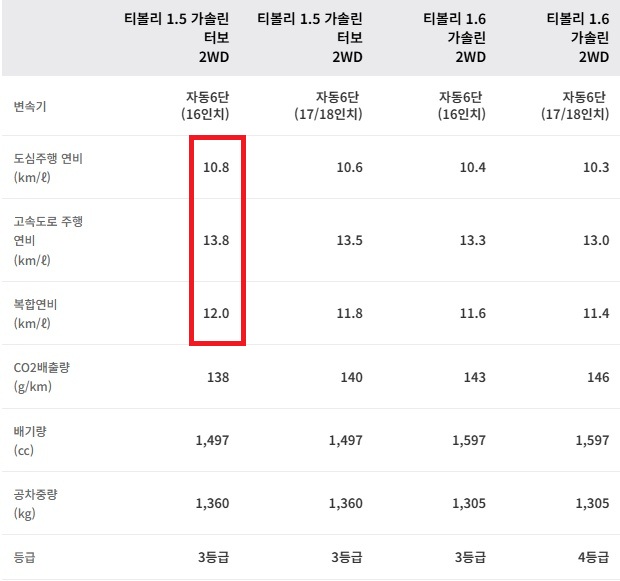The height and width of the screenshot is (581, 620).
Task: Click the 고속도로 주행 연비 row label
Action: [x=48, y=240]
